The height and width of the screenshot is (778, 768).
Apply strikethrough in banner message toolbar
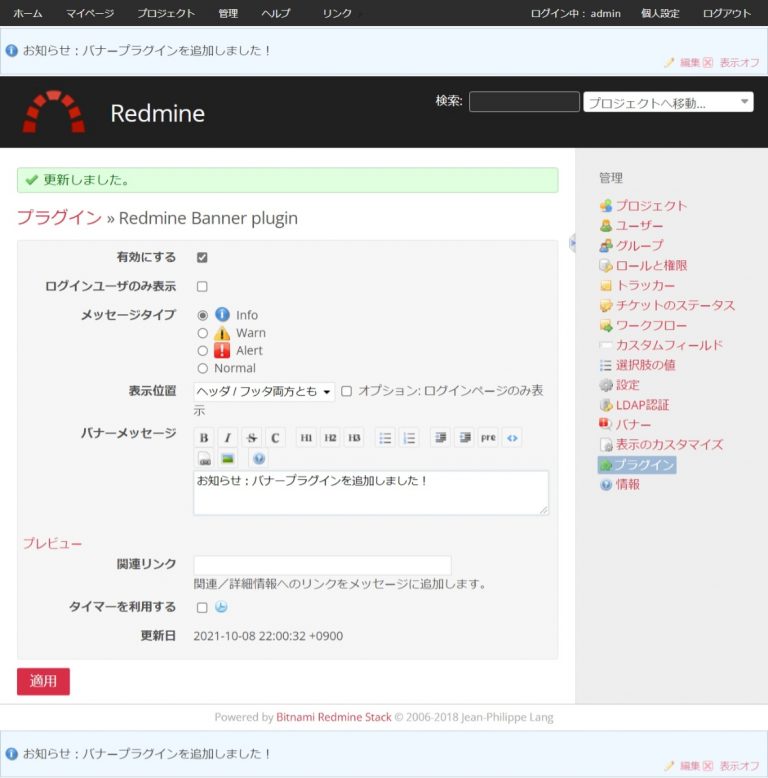[252, 438]
